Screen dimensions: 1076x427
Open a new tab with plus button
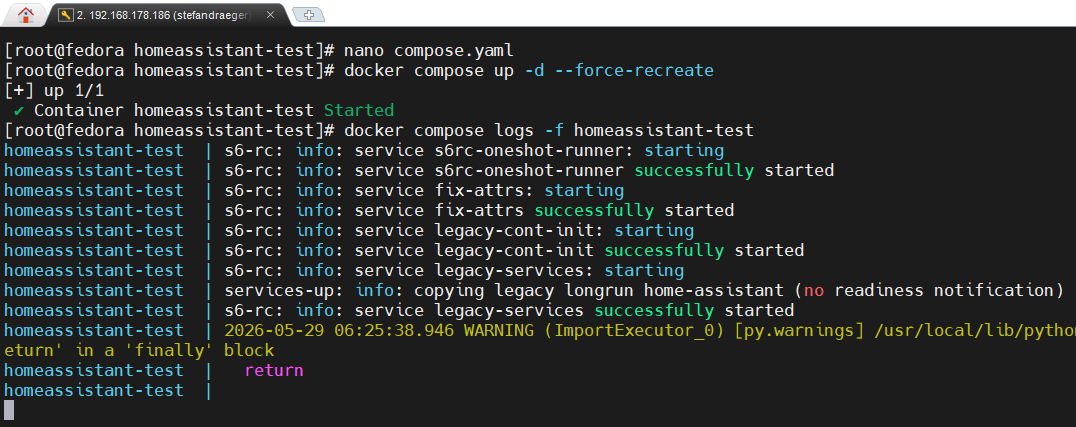(x=308, y=14)
